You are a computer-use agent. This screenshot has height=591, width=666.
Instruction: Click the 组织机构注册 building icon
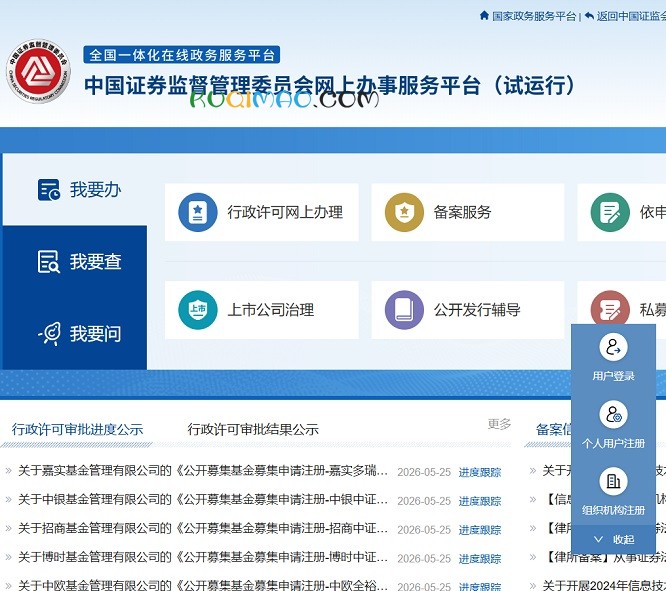[613, 481]
